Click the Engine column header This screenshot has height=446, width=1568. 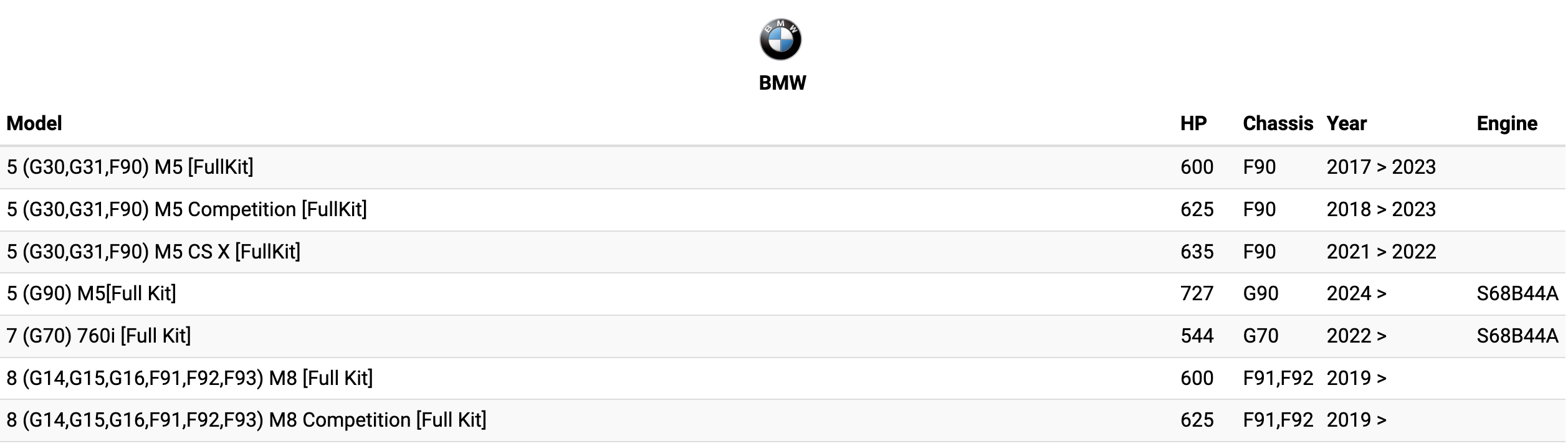tap(1506, 123)
